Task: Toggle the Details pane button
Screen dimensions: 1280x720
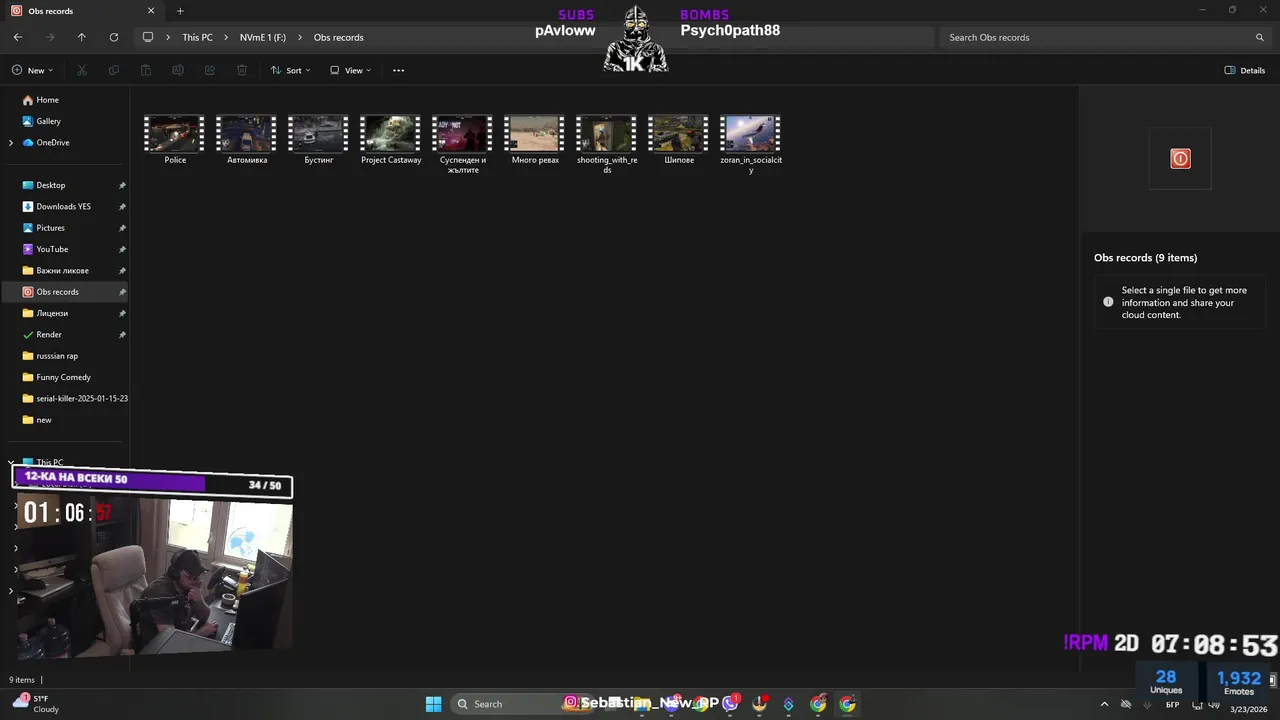Action: point(1245,70)
